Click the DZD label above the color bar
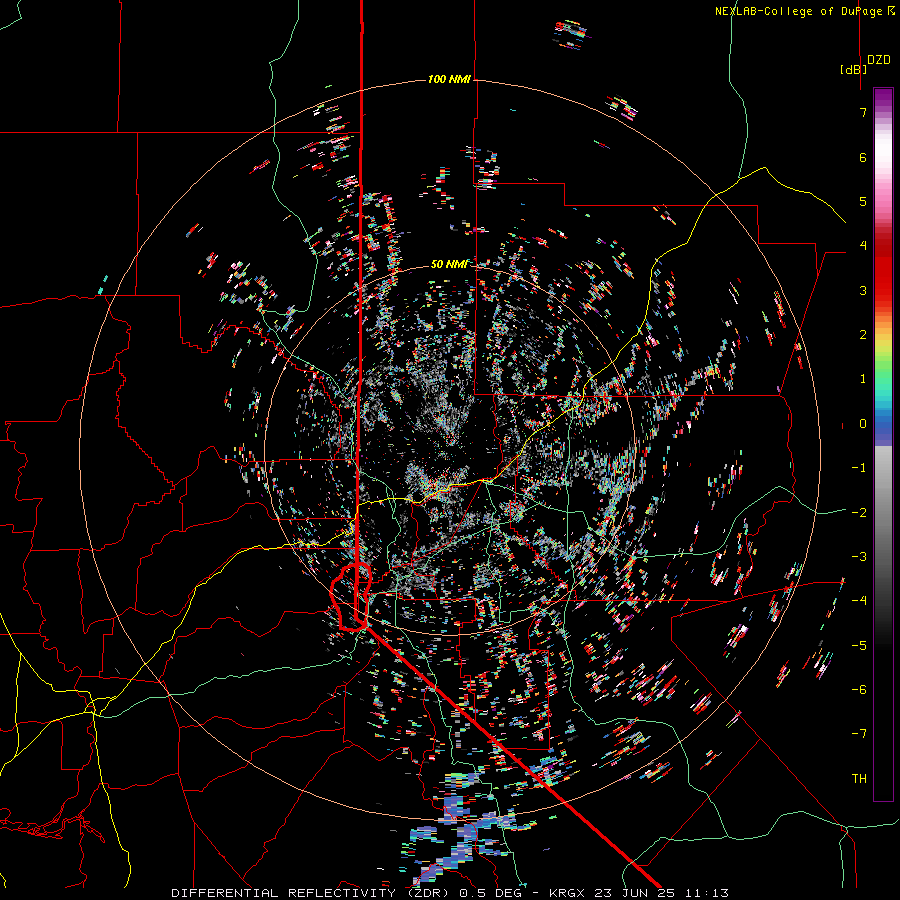The width and height of the screenshot is (900, 900). 879,60
